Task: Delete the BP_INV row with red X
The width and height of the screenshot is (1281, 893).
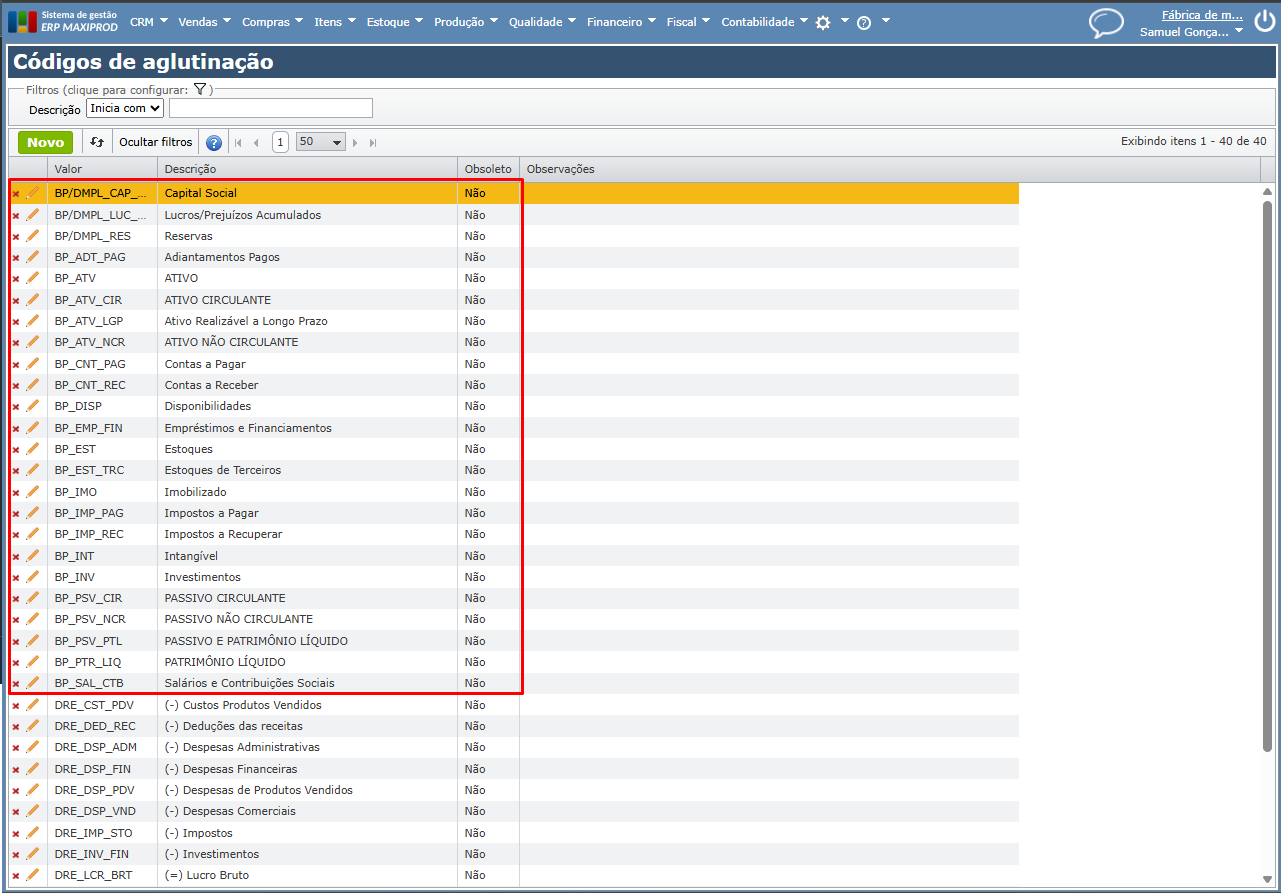Action: pyautogui.click(x=16, y=578)
